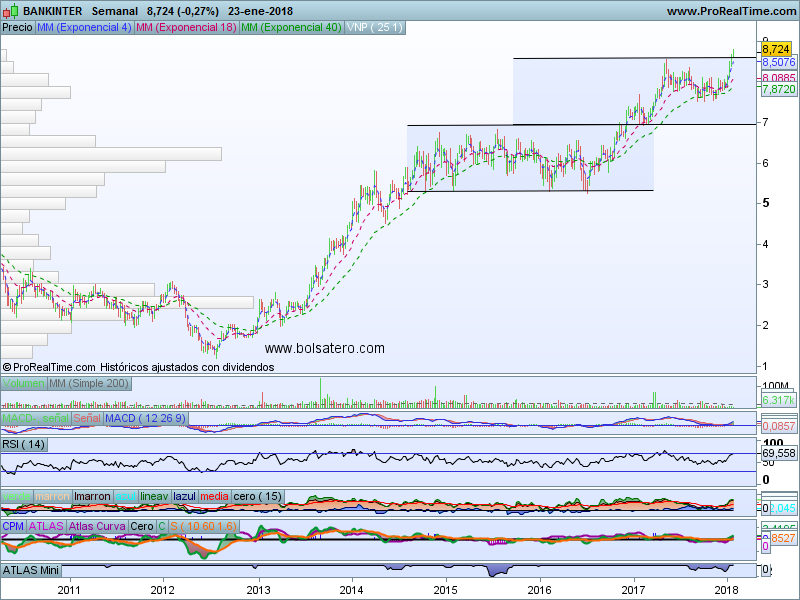Click the red media label

click(x=214, y=497)
